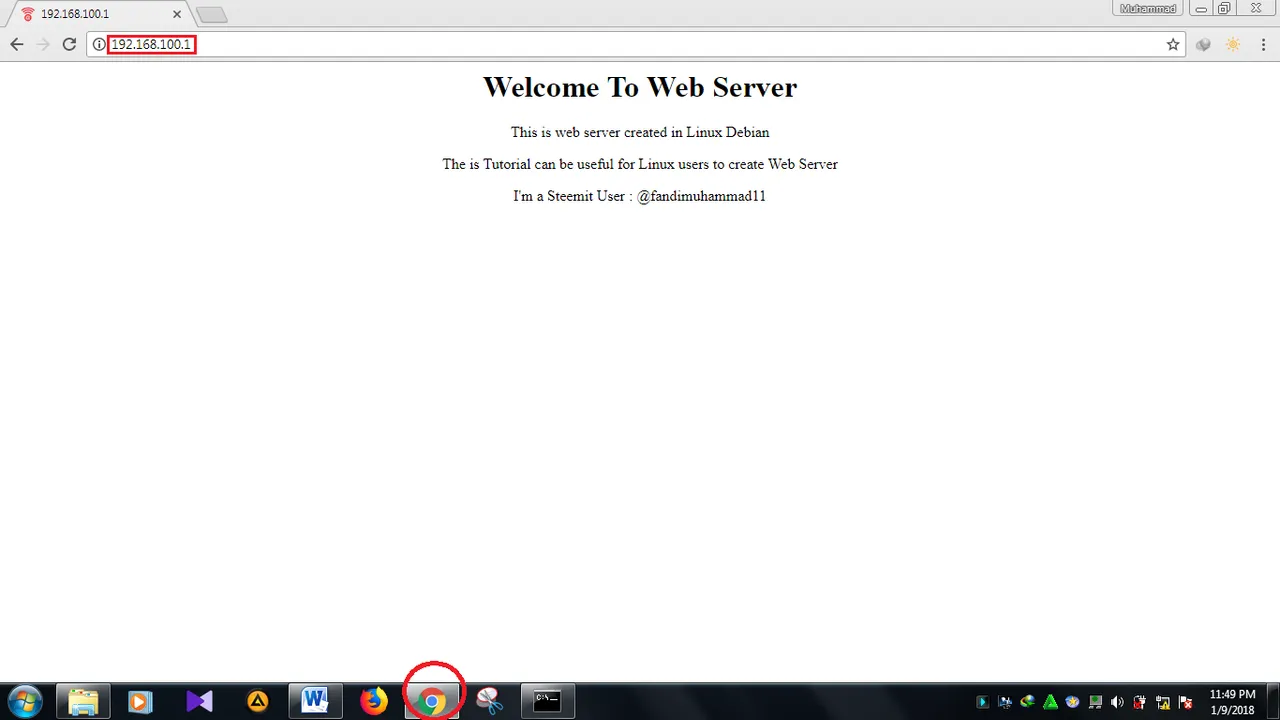This screenshot has width=1280, height=720.
Task: Open AIMP player from taskbar
Action: 257,701
